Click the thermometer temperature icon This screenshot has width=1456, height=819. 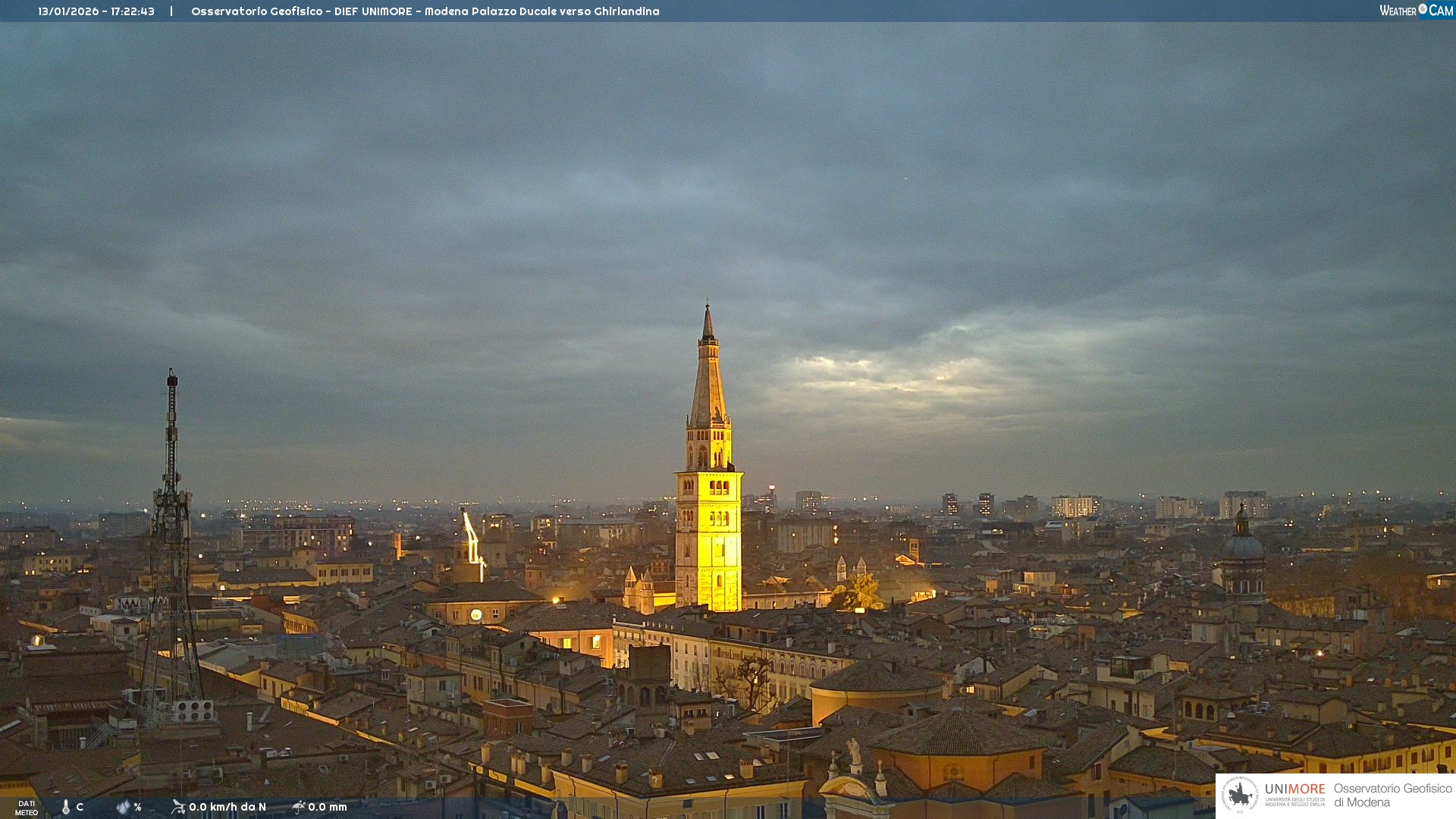pyautogui.click(x=66, y=807)
